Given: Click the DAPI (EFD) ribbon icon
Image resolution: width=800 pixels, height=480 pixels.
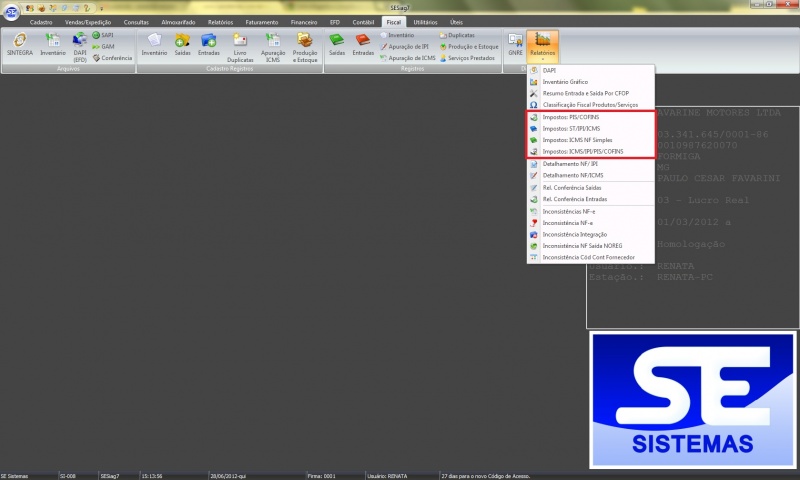Looking at the screenshot, I should point(80,45).
